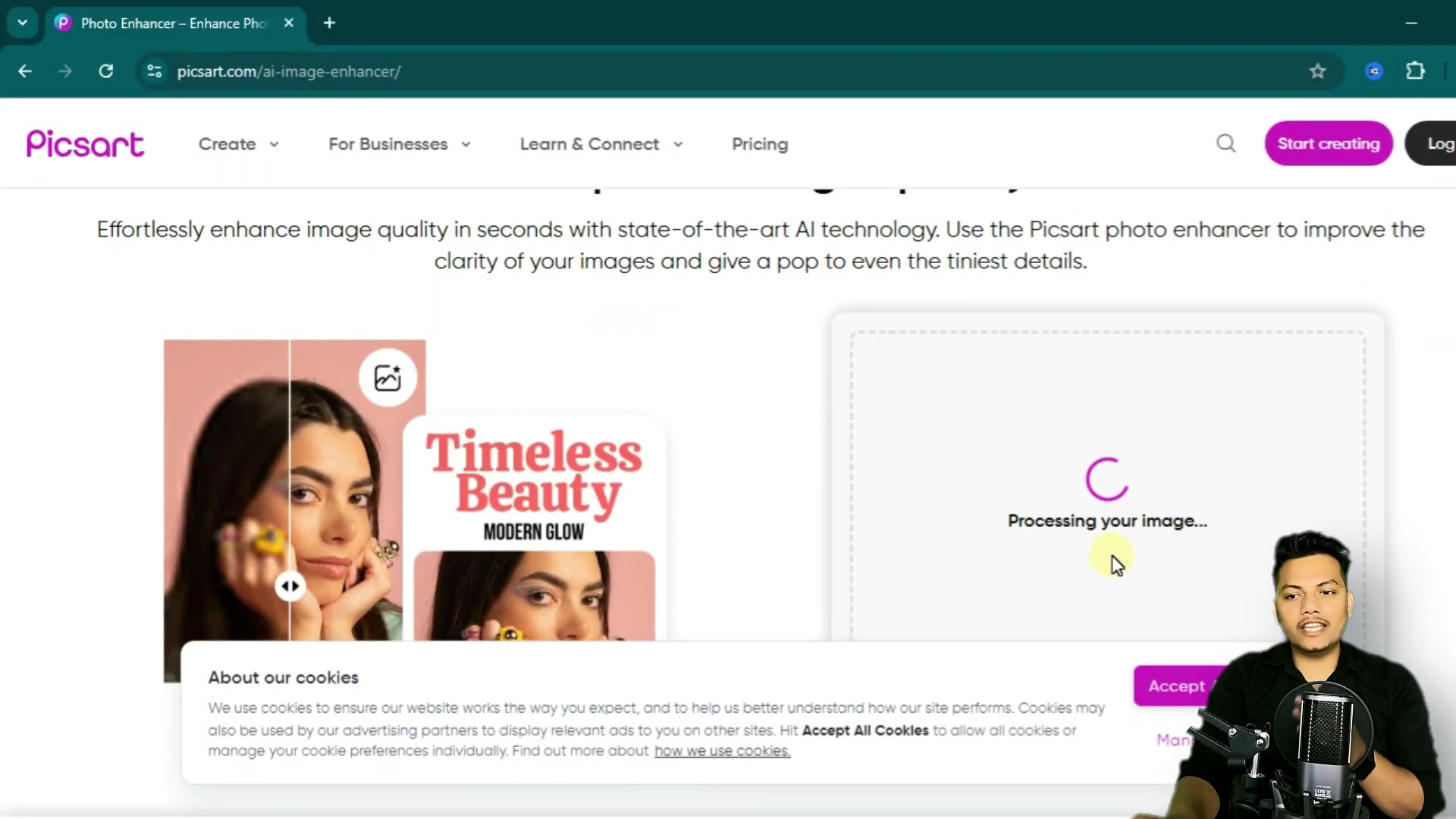Open search using the magnifier icon
Viewport: 1456px width, 819px height.
tap(1226, 143)
